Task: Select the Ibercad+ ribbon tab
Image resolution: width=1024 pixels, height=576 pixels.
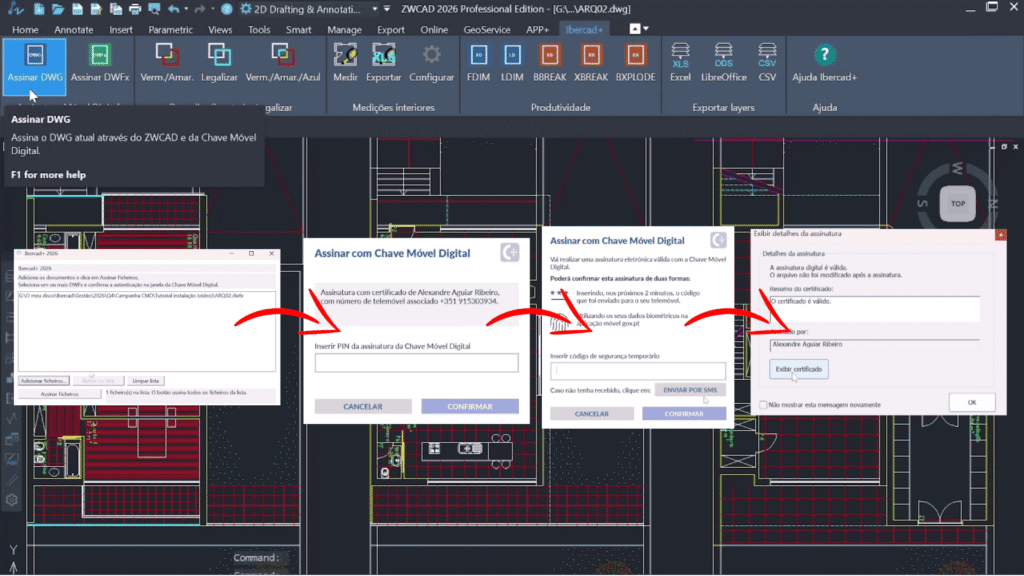Action: (584, 29)
